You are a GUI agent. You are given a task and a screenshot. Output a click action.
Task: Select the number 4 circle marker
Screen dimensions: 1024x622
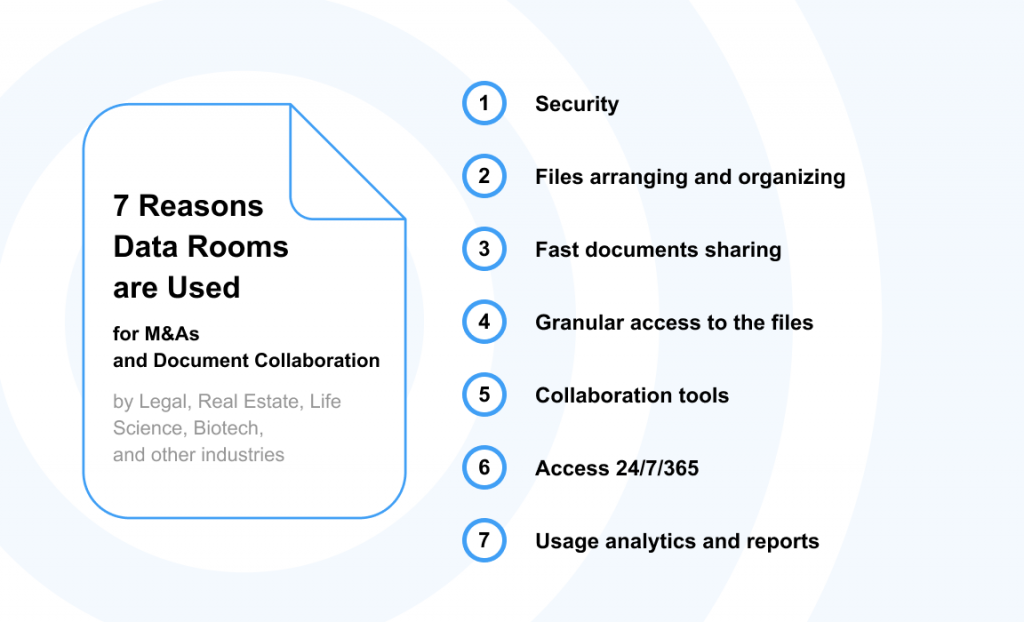(484, 322)
